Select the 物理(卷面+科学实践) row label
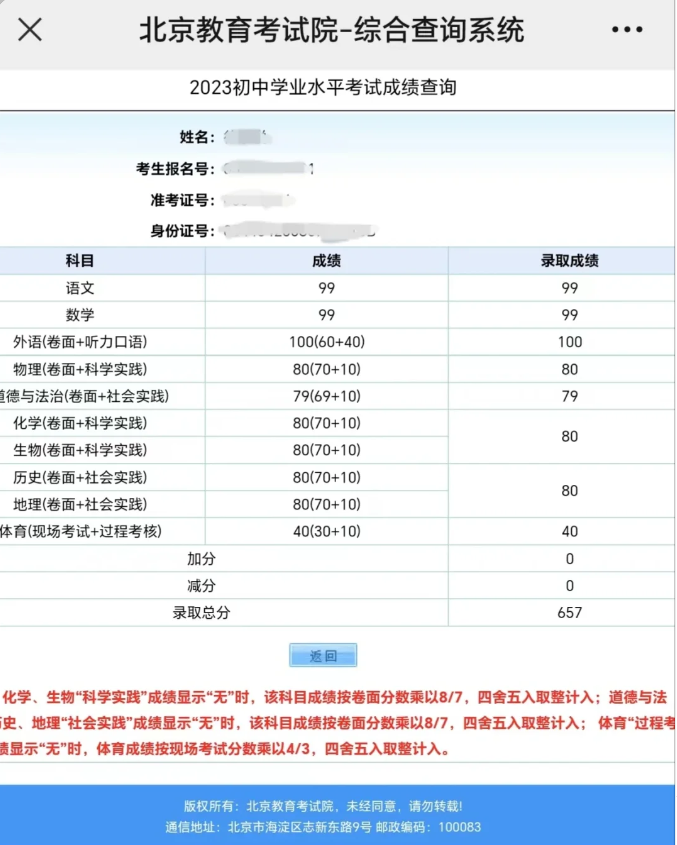This screenshot has width=677, height=845. point(80,369)
